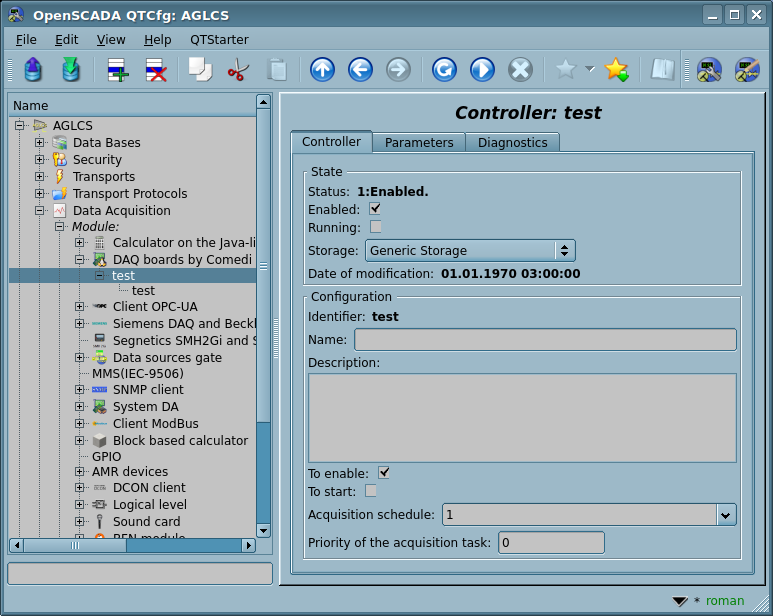Screen dimensions: 773x616
Task: Refresh the page with the reload icon
Action: click(x=444, y=70)
